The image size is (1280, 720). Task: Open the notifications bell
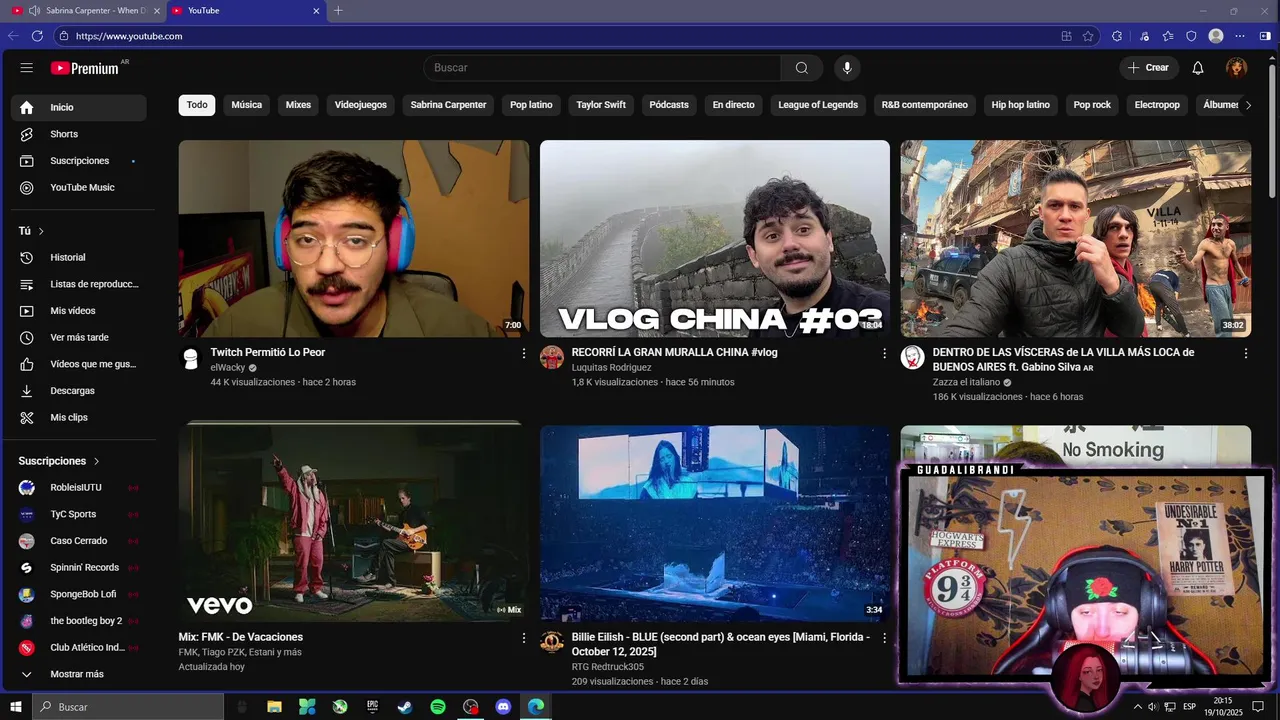pos(1198,68)
